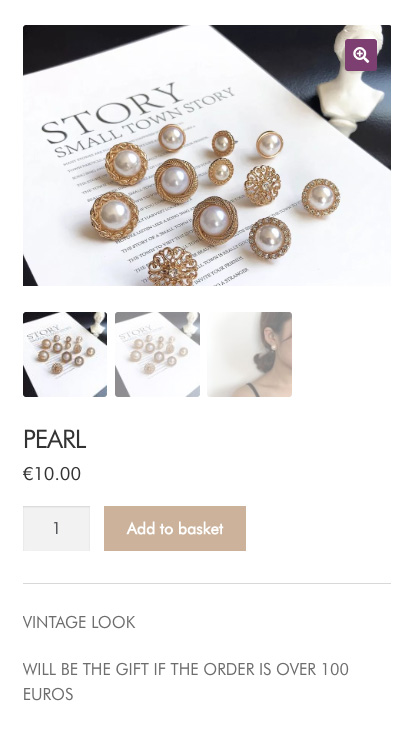Screen dimensions: 414x736
Task: Click the filigree flower earring at photo bottom
Action: (172, 267)
